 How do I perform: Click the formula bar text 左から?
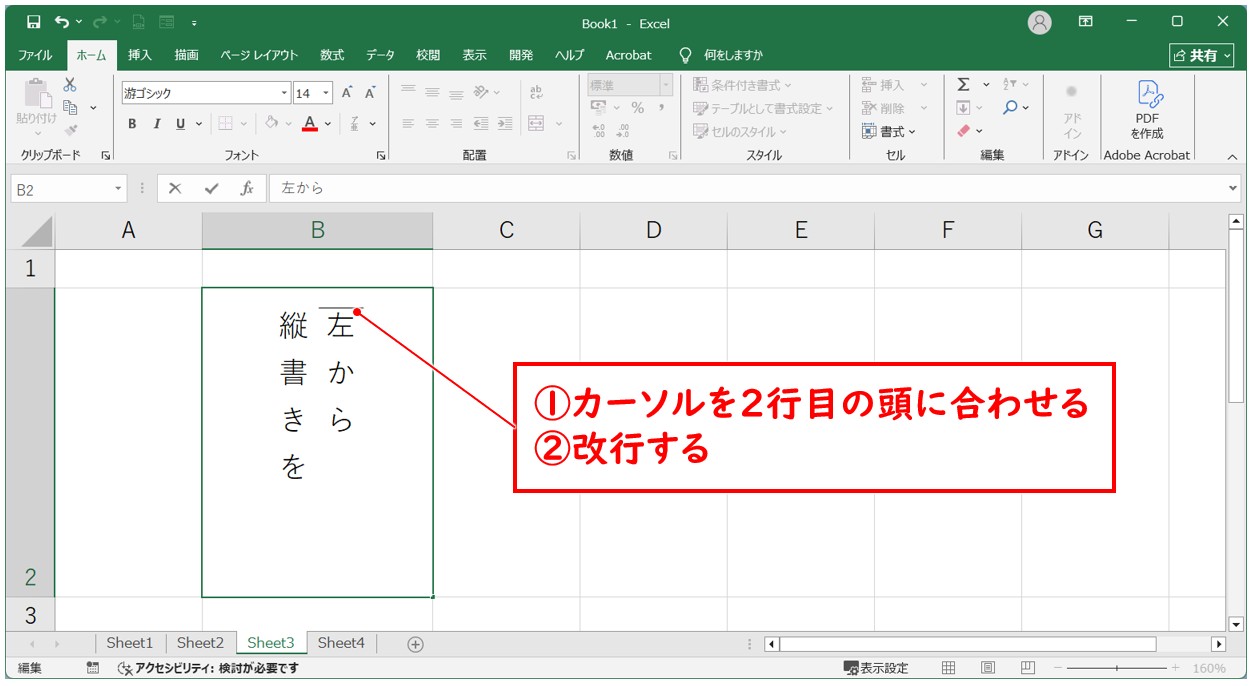tap(303, 188)
